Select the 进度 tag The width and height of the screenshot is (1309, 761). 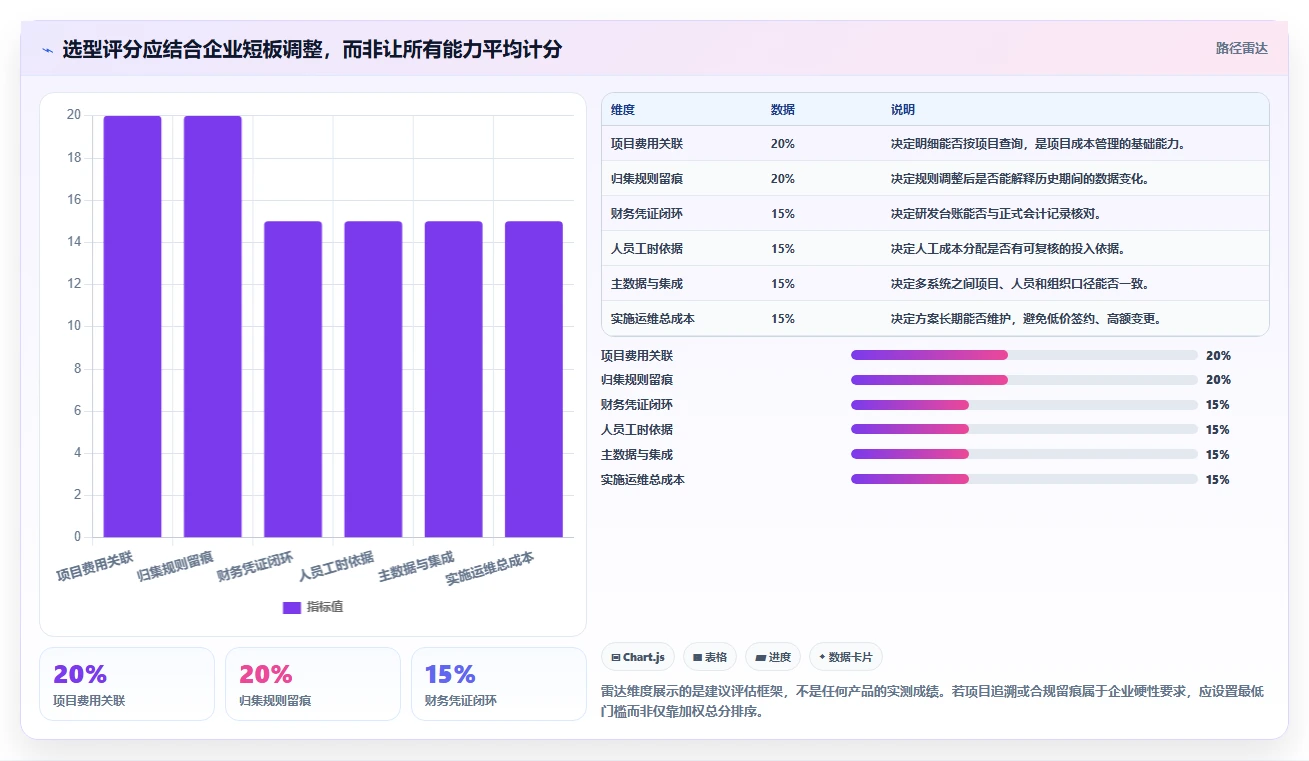pyautogui.click(x=773, y=657)
